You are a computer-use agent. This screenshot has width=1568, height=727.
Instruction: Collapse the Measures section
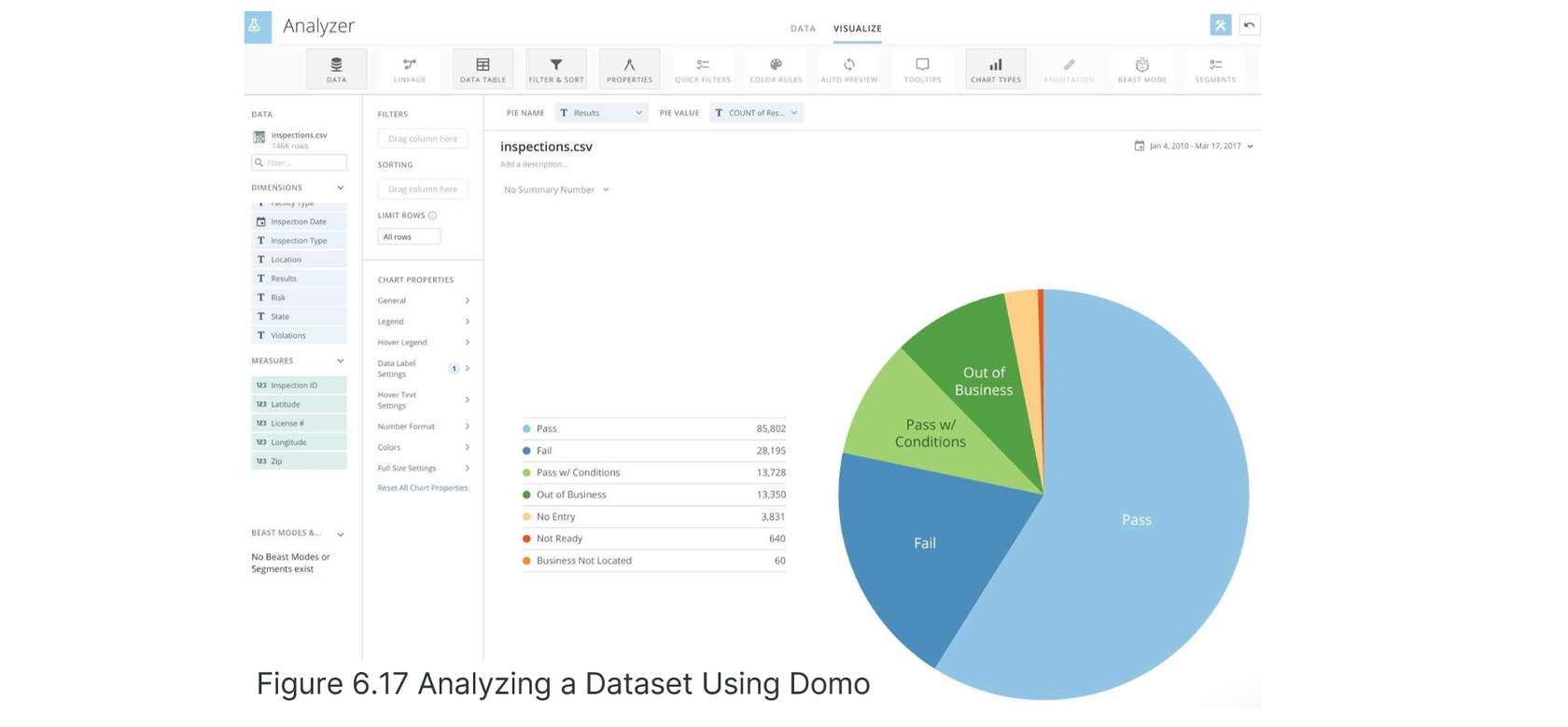(x=340, y=361)
